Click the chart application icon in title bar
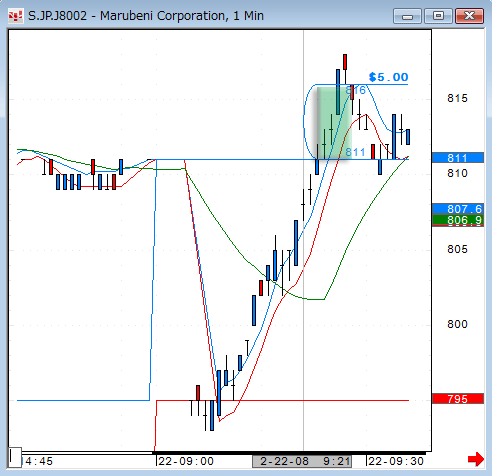492x476 pixels. point(15,16)
